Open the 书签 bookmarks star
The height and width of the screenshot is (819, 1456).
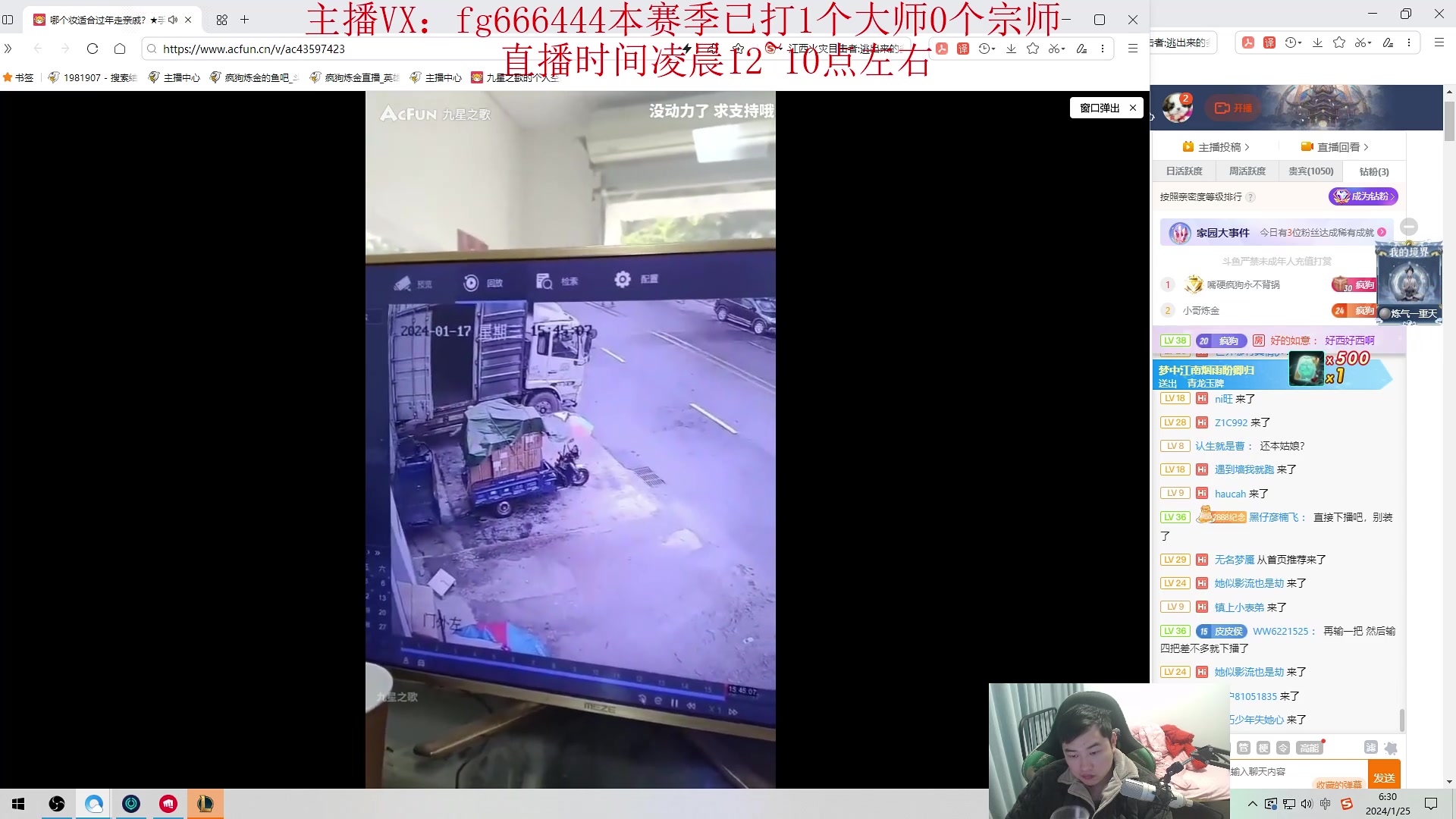(18, 77)
